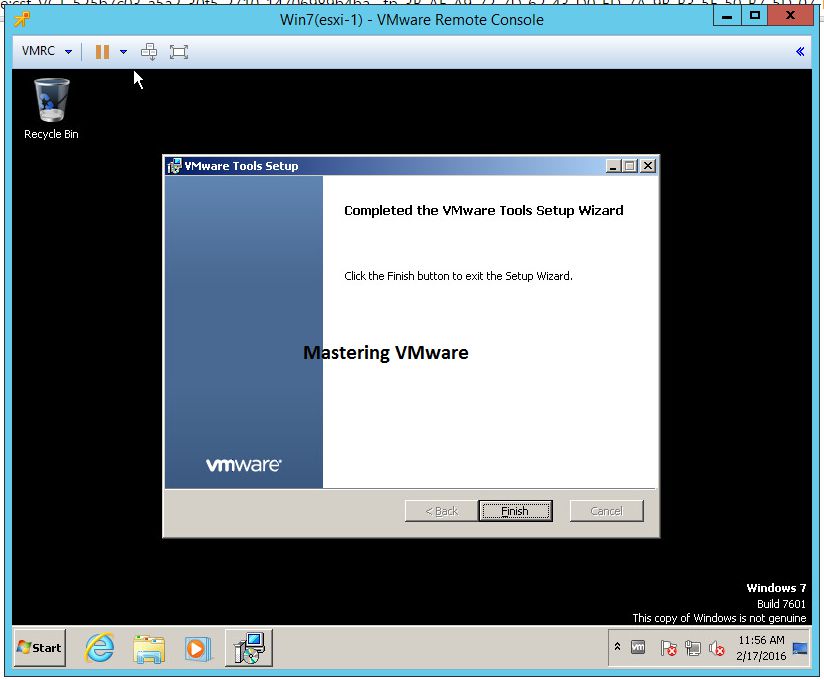The image size is (824, 680).
Task: Maximize the VMware Tools Setup dialog
Action: coord(630,166)
